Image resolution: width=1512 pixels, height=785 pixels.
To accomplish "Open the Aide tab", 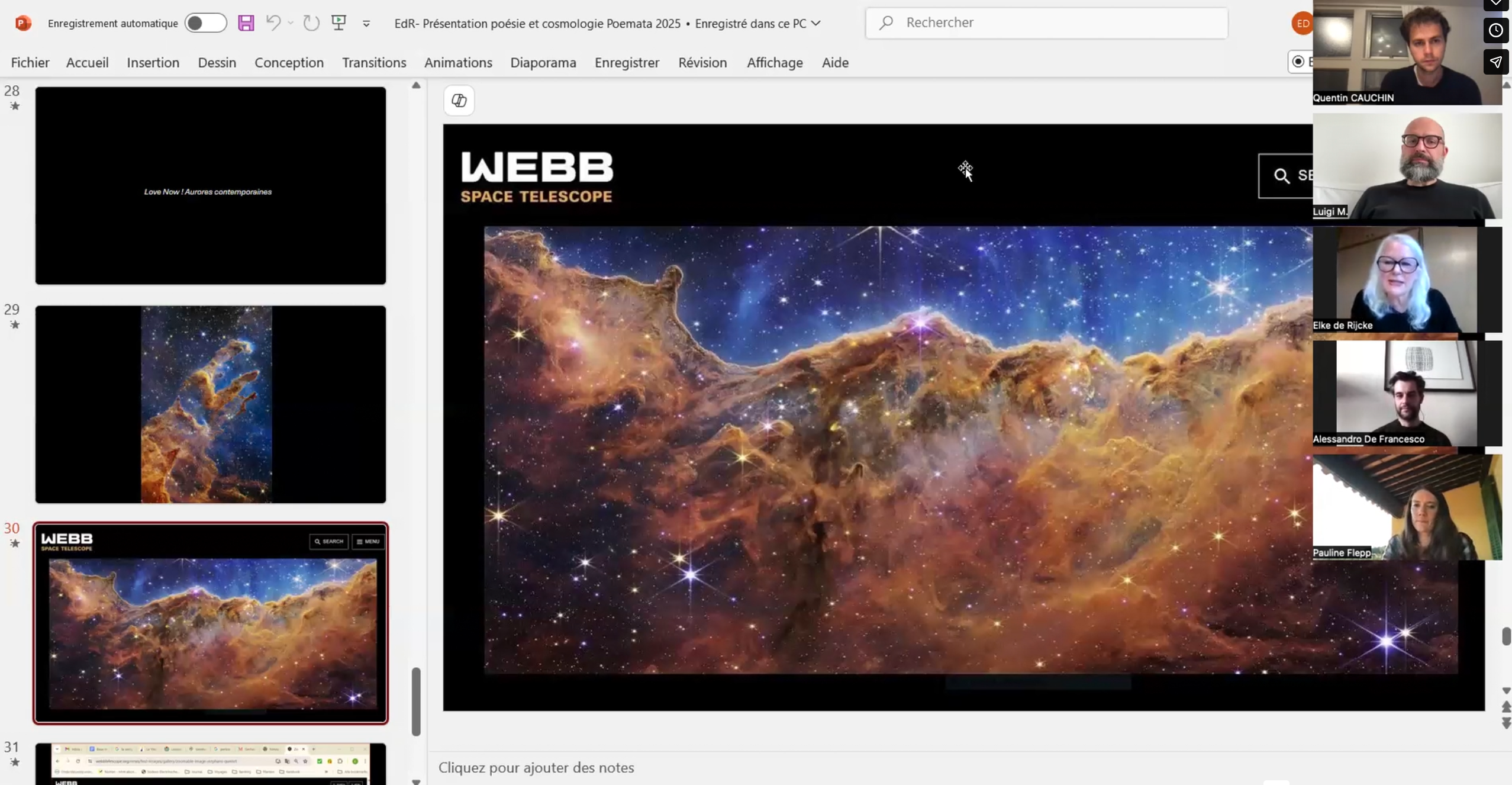I will coord(835,62).
